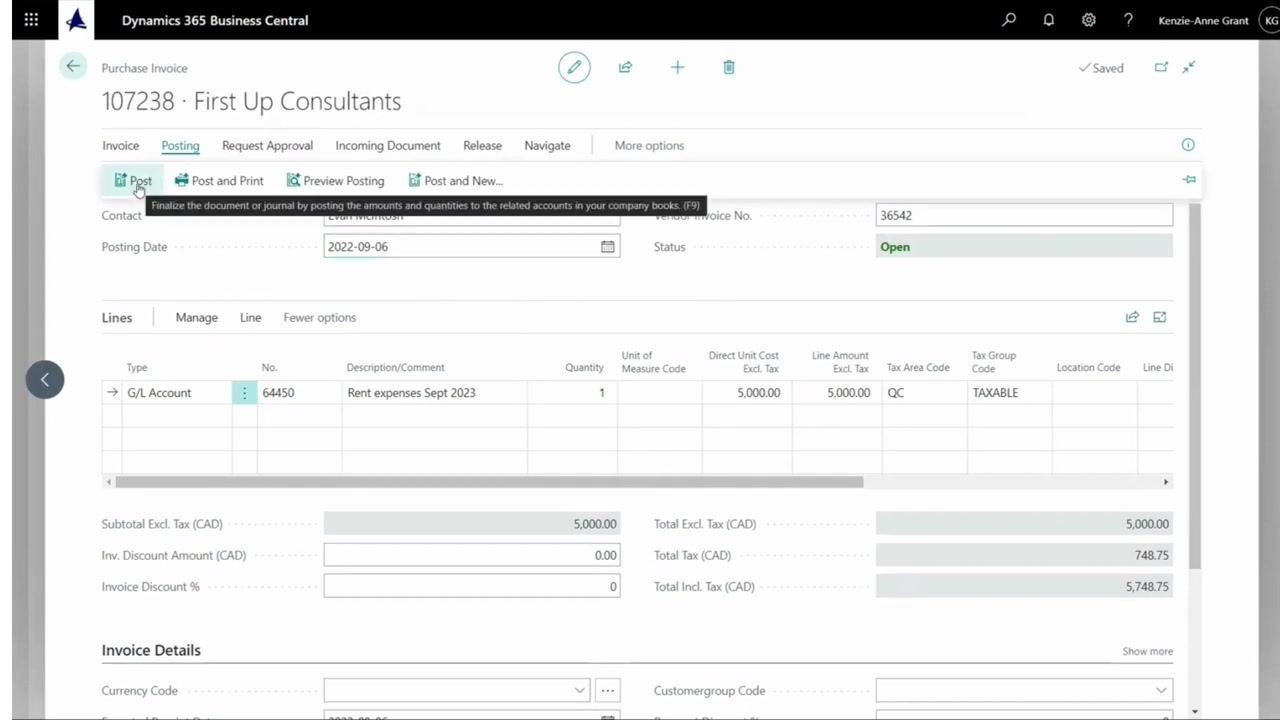Click the Inv. Discount Amount field
This screenshot has height=720, width=1280.
(x=472, y=555)
